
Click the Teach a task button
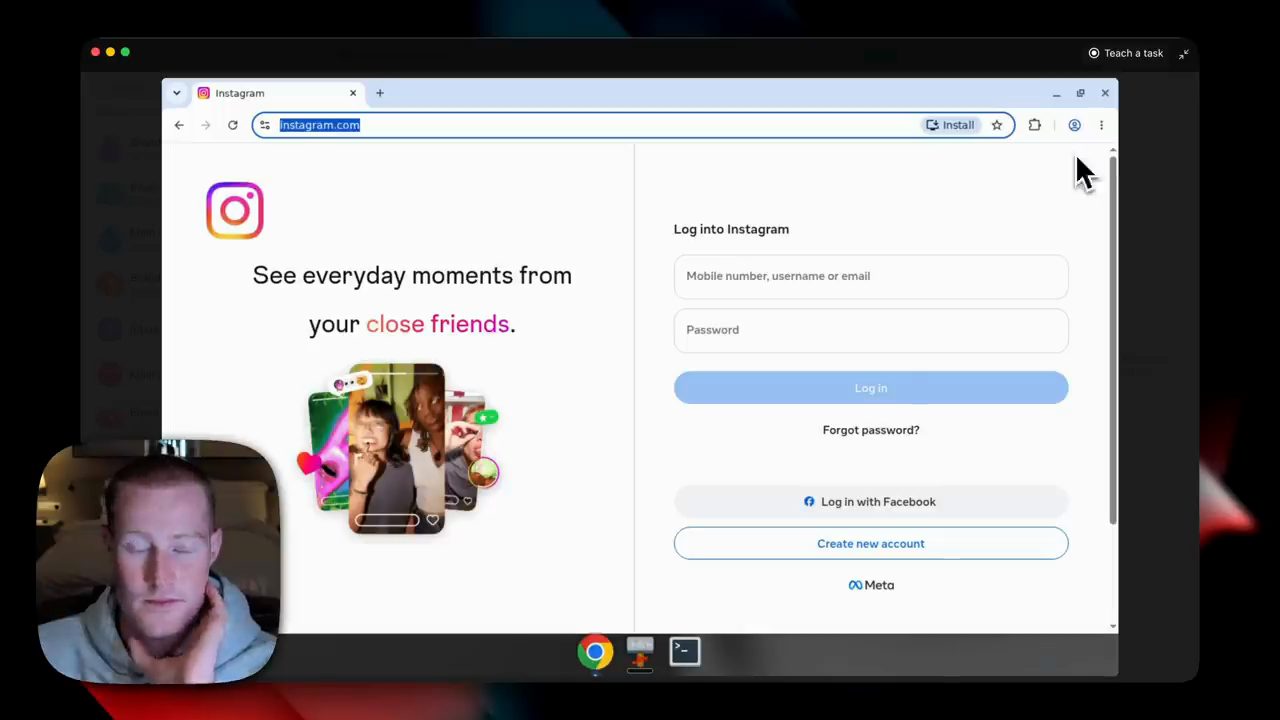pos(1126,53)
